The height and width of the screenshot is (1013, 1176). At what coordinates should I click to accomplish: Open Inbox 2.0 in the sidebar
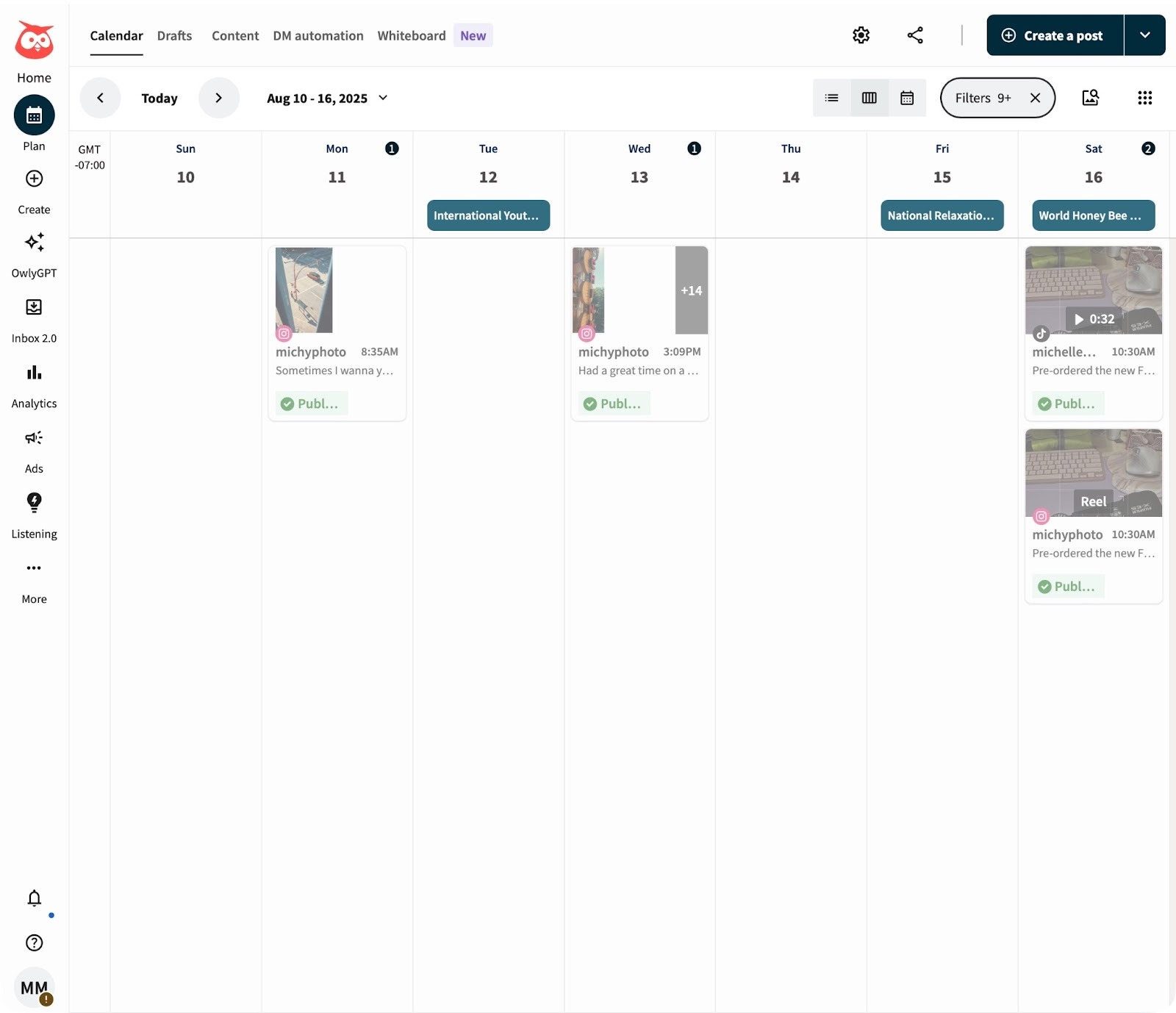34,319
